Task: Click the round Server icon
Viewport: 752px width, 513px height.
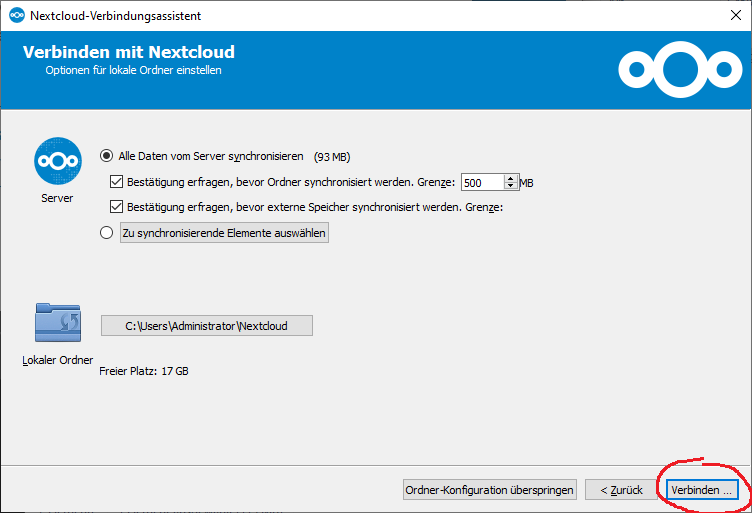Action: 58,161
